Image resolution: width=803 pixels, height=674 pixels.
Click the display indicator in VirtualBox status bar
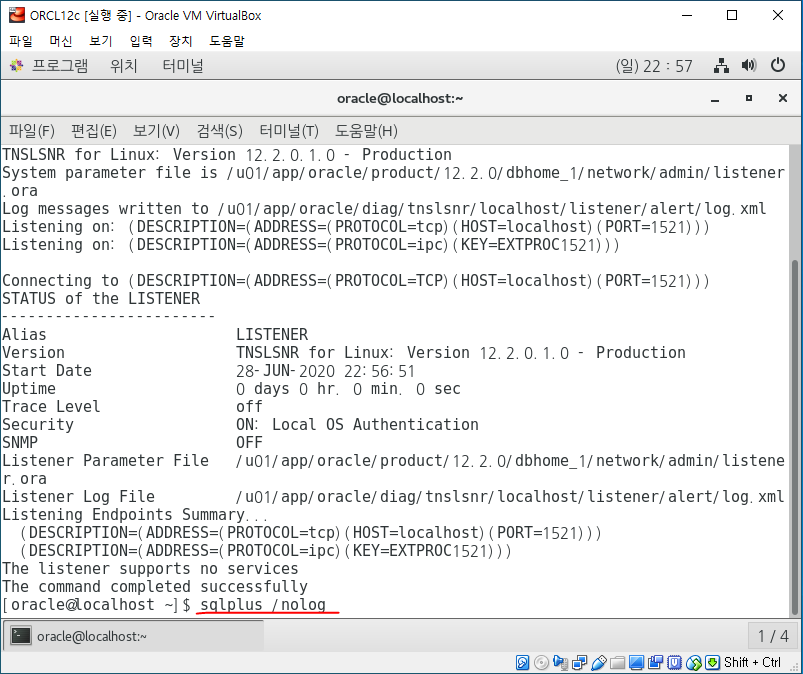pos(636,662)
